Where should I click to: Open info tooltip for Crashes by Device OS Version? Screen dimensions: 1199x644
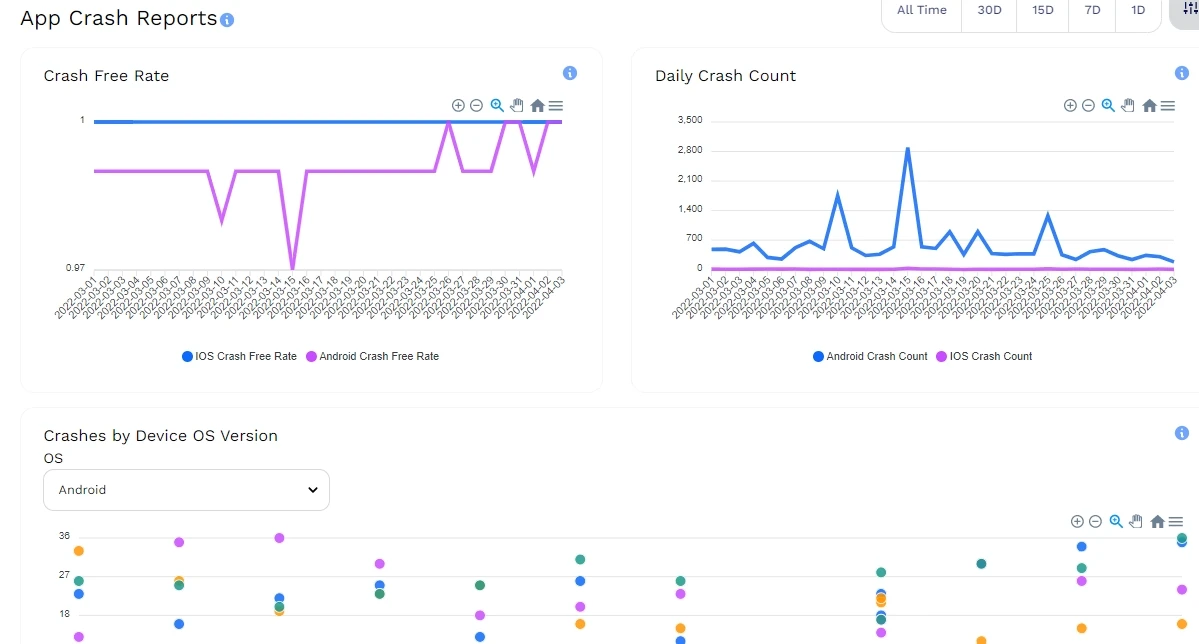click(x=1181, y=433)
